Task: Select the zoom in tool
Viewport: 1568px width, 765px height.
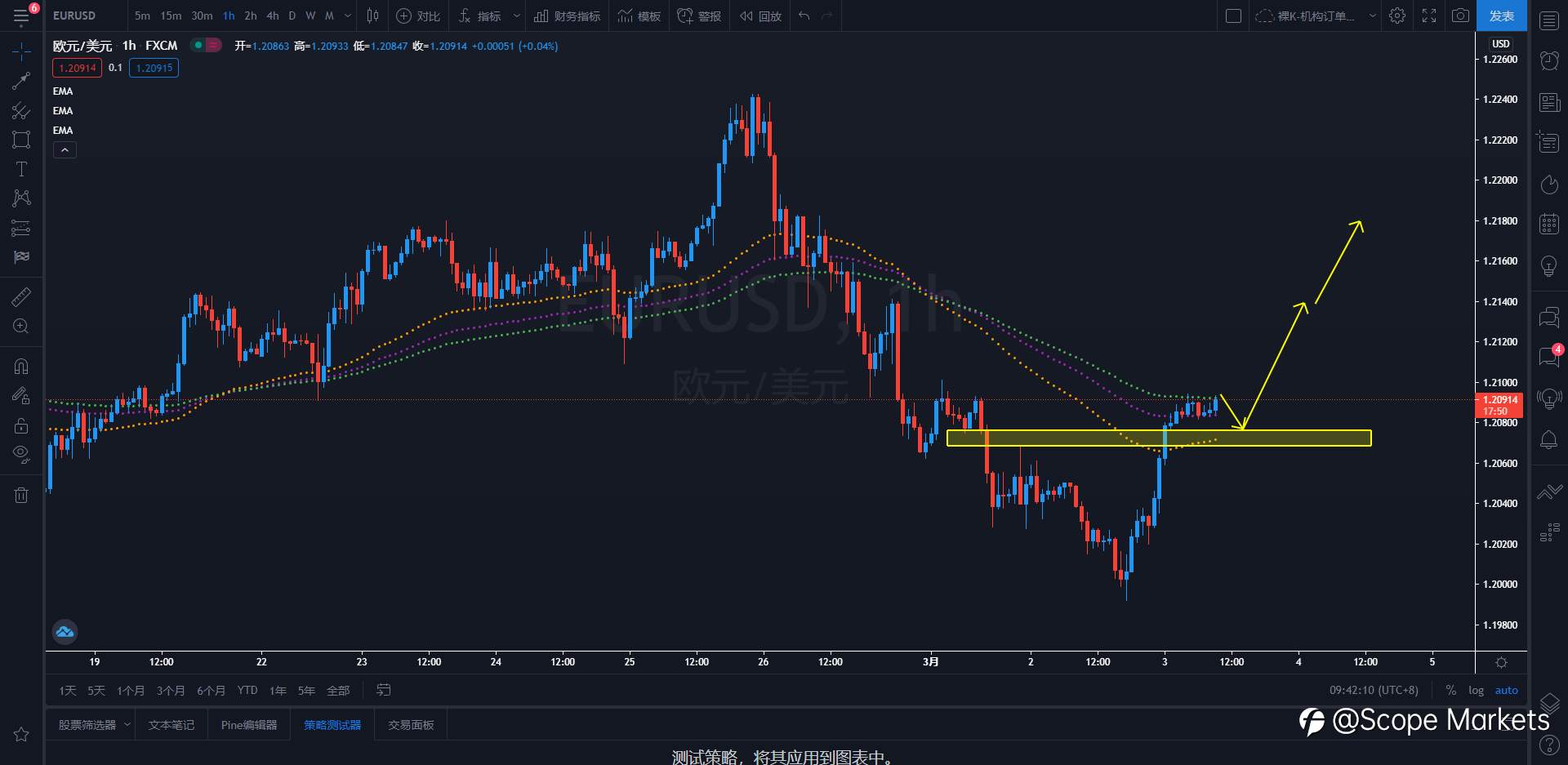Action: point(21,327)
